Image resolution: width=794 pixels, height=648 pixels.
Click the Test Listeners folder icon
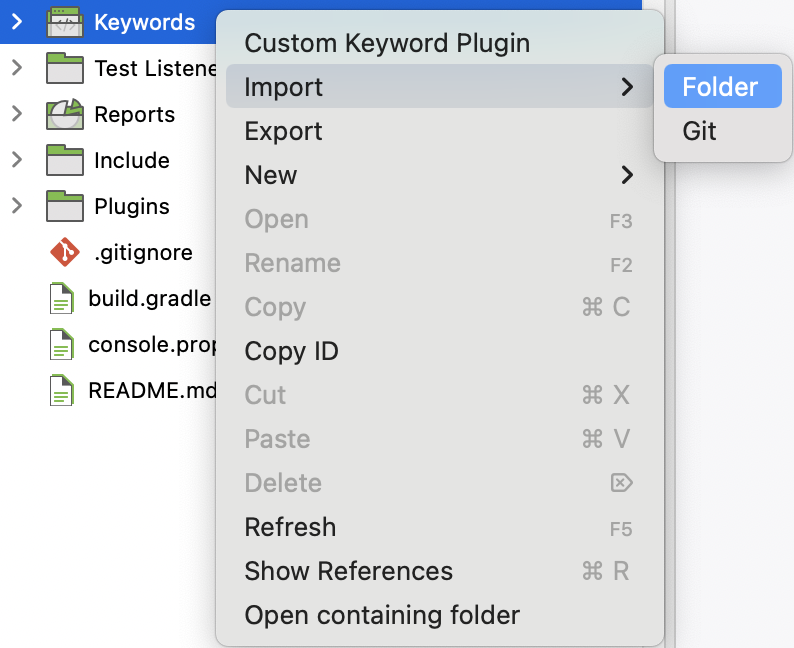click(x=64, y=68)
